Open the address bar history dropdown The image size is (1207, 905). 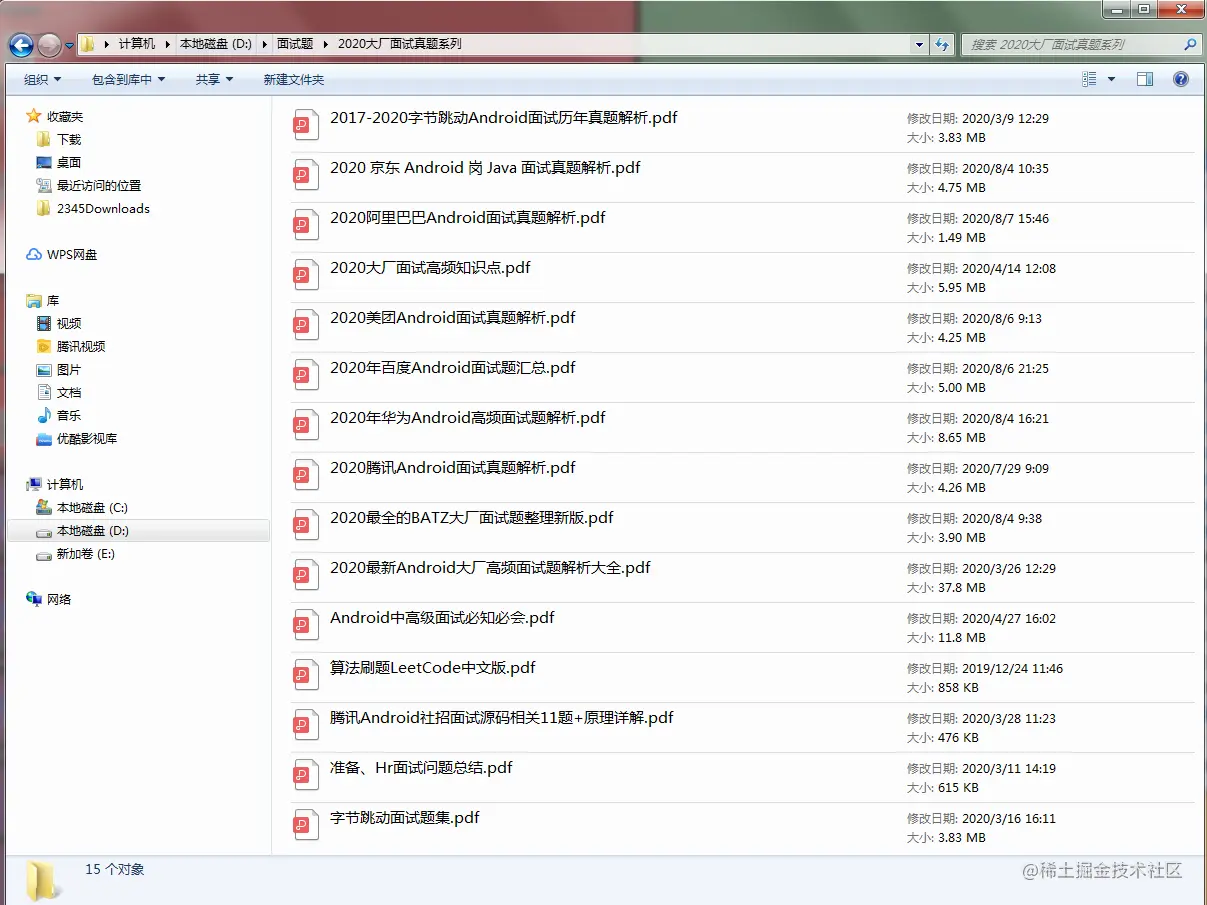(x=920, y=44)
